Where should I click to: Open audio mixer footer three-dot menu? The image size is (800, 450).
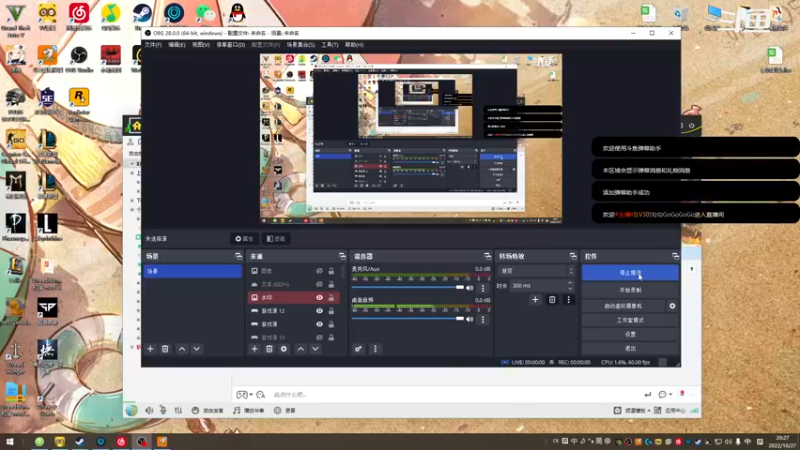(375, 349)
